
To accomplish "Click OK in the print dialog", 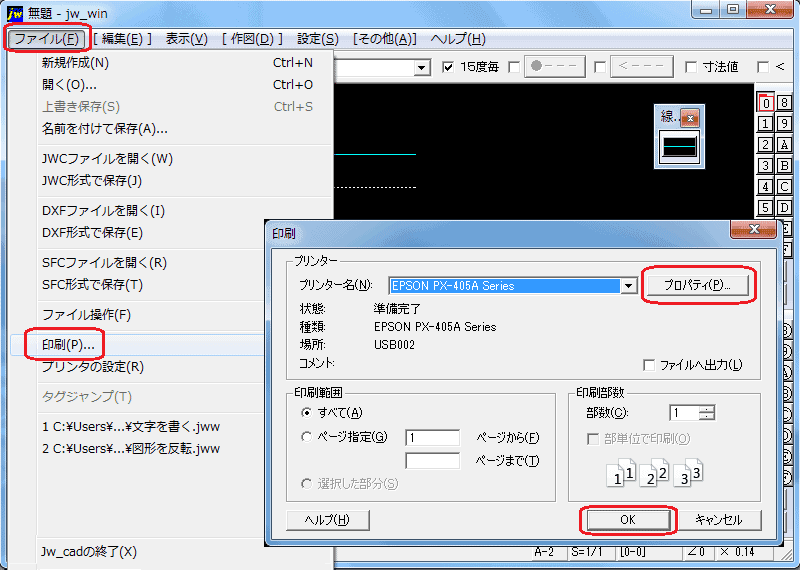I will pyautogui.click(x=628, y=519).
